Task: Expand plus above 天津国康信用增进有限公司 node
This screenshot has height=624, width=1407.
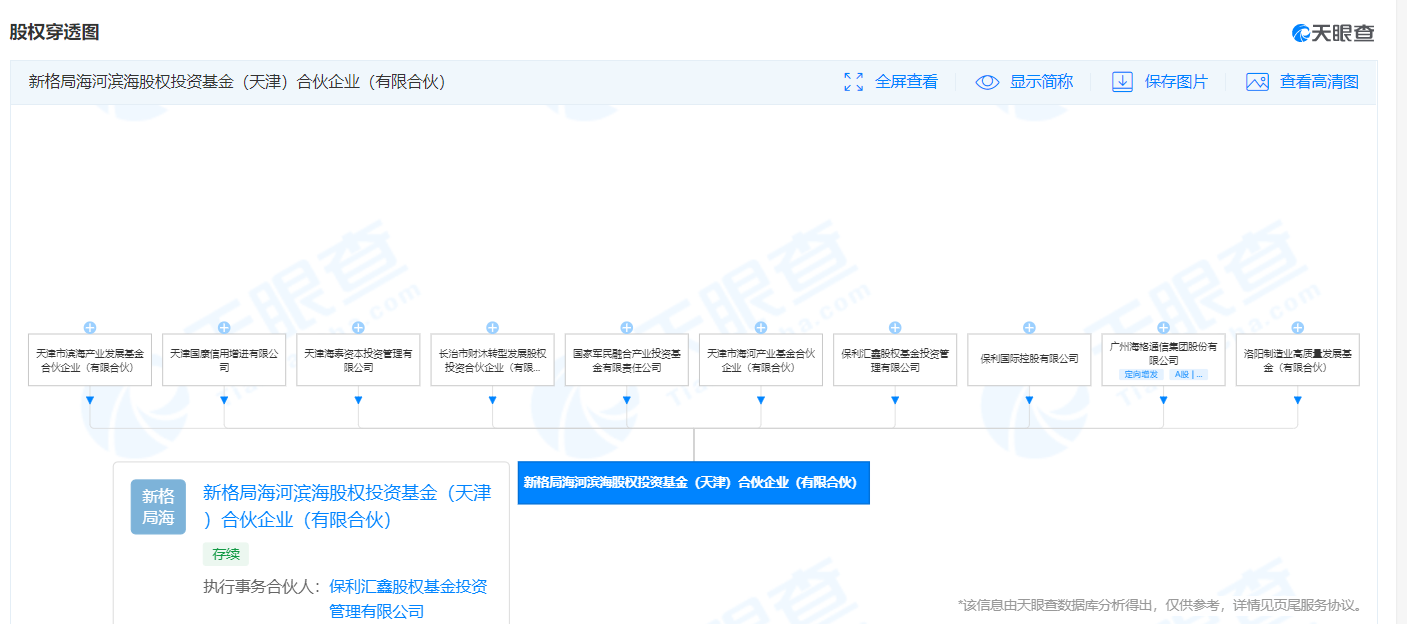Action: tap(224, 327)
